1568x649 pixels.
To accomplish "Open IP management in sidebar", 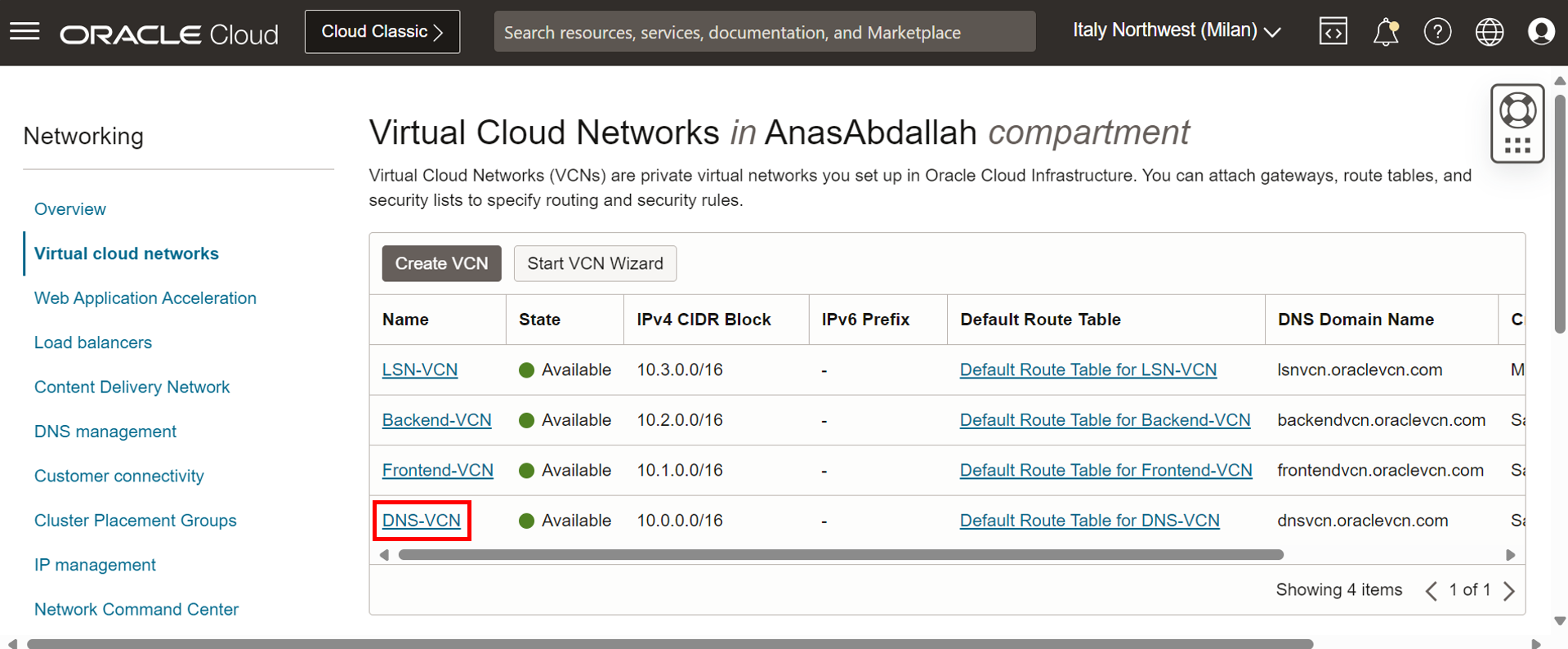I will pos(95,565).
